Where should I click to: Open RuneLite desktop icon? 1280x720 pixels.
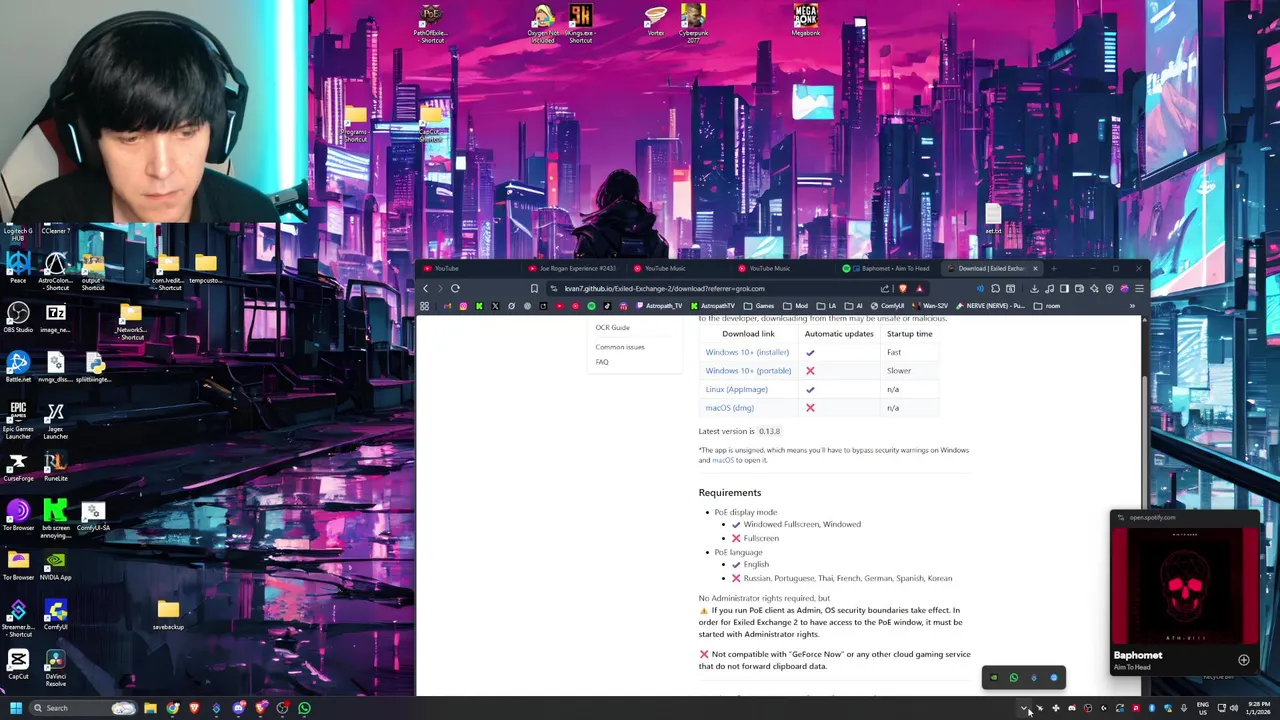(x=55, y=467)
